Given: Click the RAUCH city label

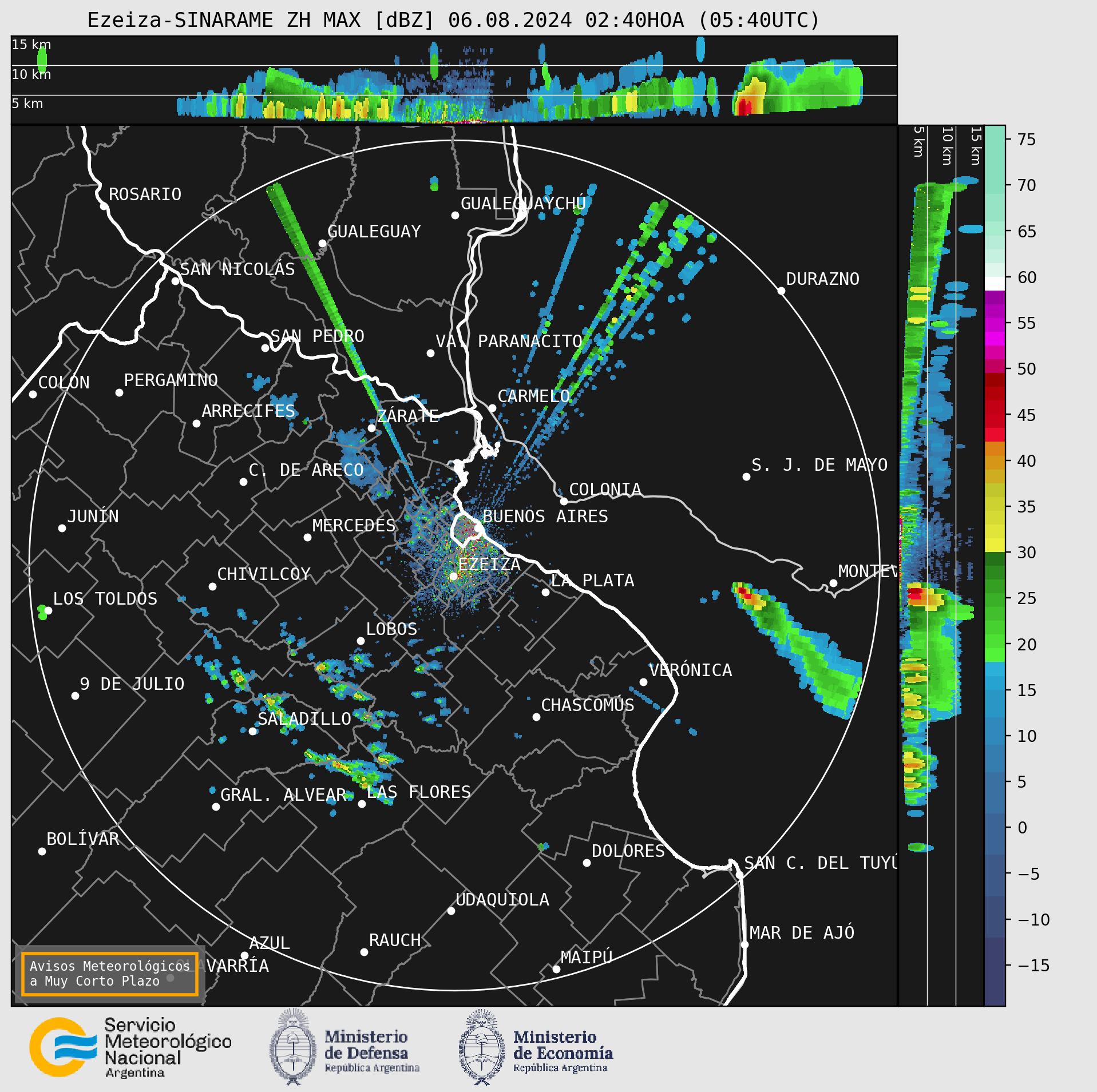Looking at the screenshot, I should coord(395,940).
